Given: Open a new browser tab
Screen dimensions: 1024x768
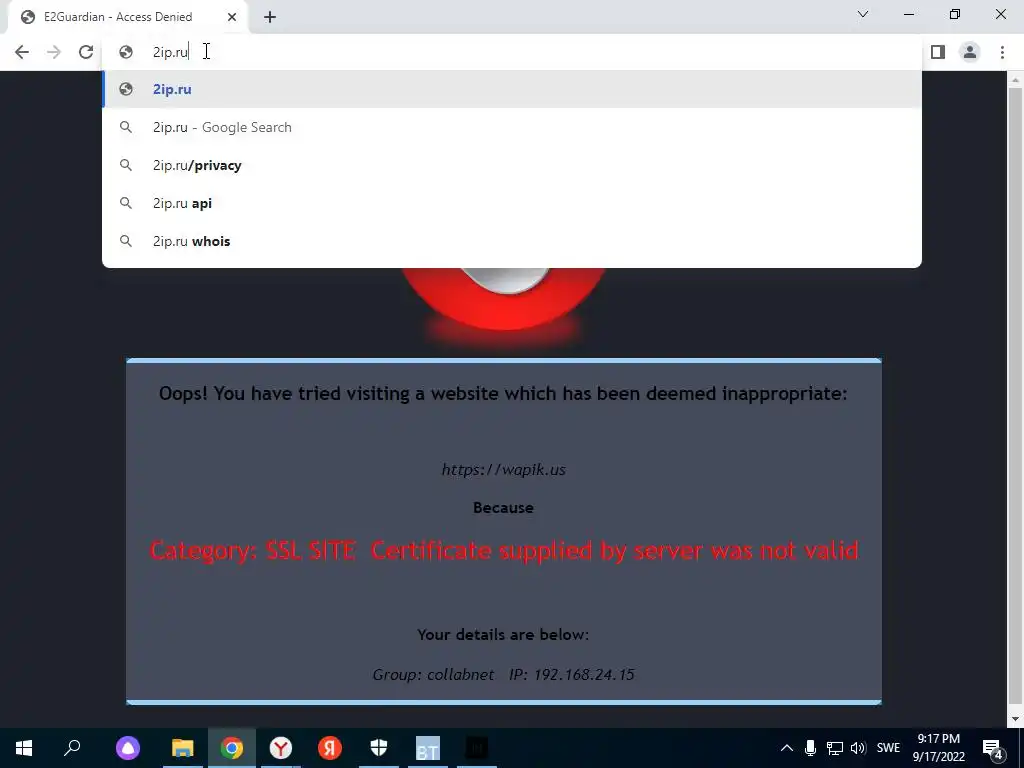Looking at the screenshot, I should coord(270,17).
